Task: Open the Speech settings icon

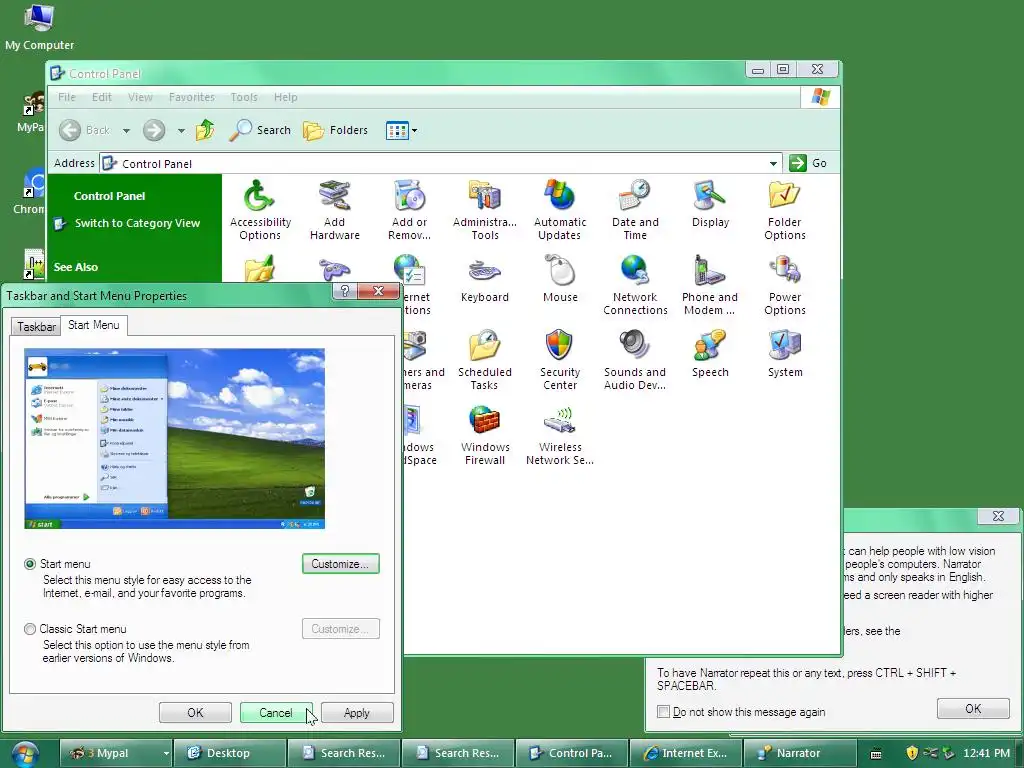Action: [710, 353]
